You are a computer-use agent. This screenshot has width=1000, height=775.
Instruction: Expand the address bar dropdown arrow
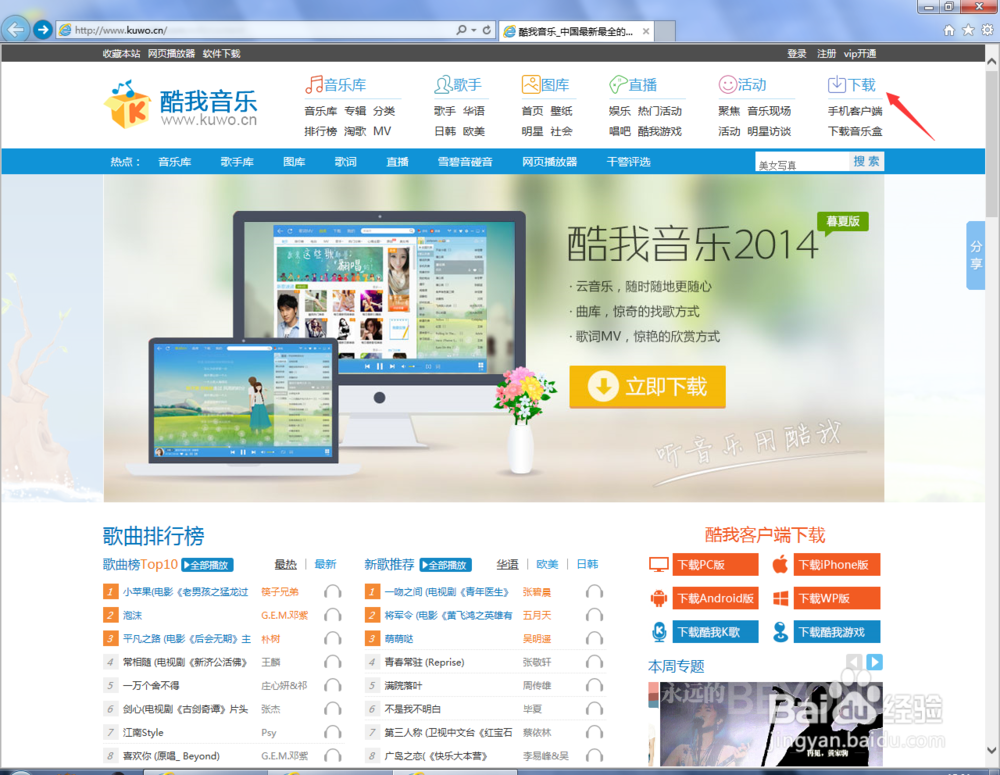[474, 30]
